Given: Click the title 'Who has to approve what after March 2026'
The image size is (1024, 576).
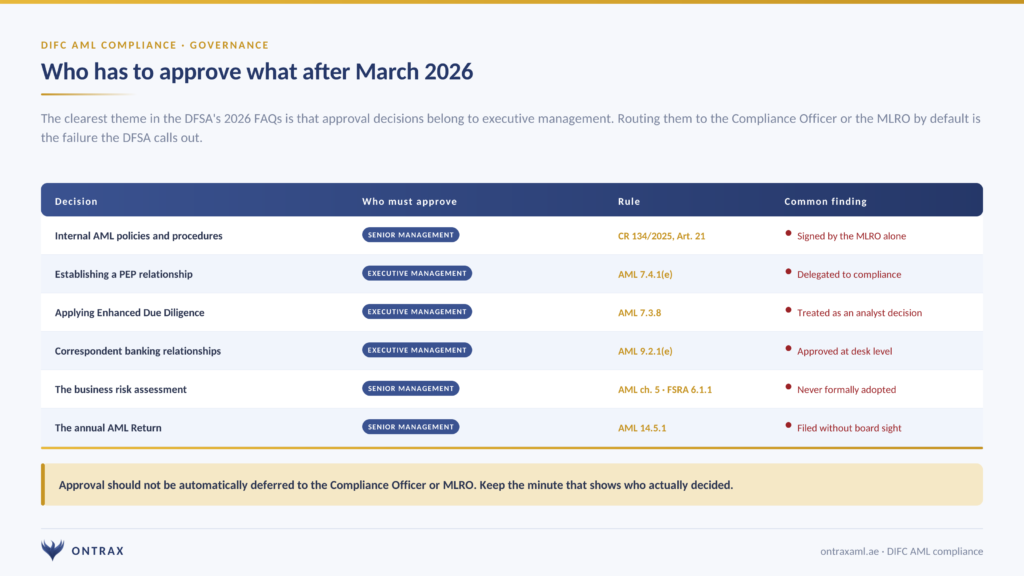Looking at the screenshot, I should pyautogui.click(x=257, y=71).
